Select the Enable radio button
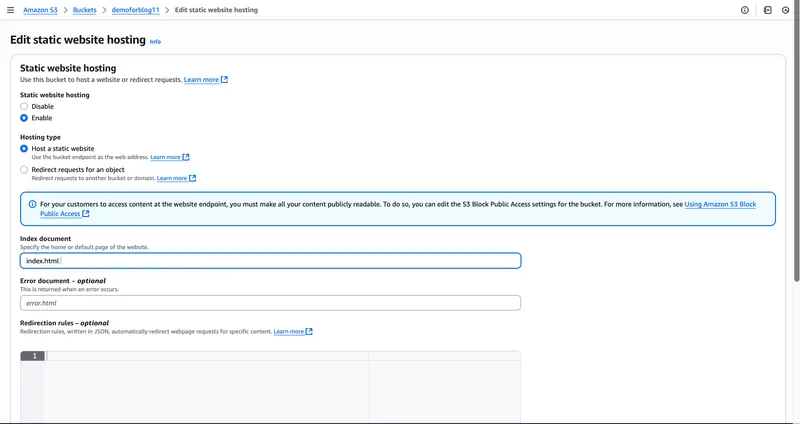 [24, 118]
